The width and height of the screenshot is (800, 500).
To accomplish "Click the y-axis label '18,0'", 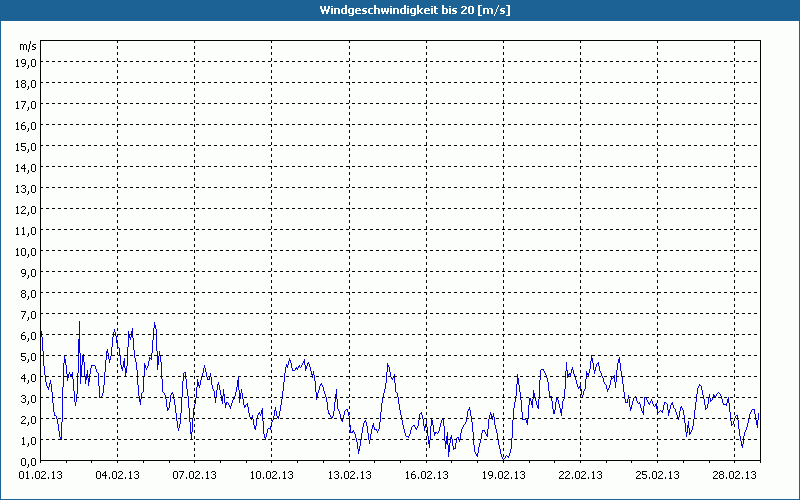I will point(28,84).
